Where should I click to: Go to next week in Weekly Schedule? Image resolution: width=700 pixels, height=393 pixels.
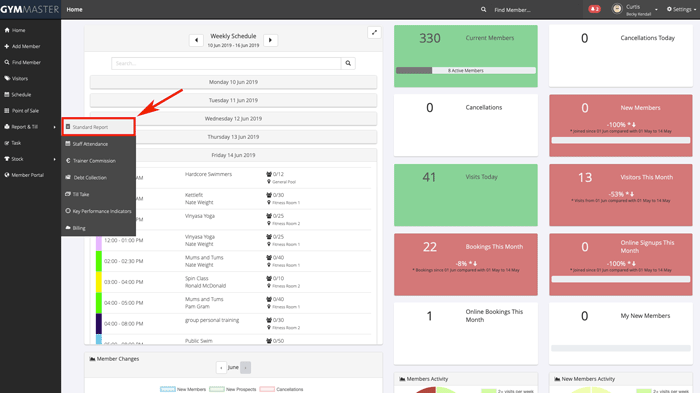(270, 40)
